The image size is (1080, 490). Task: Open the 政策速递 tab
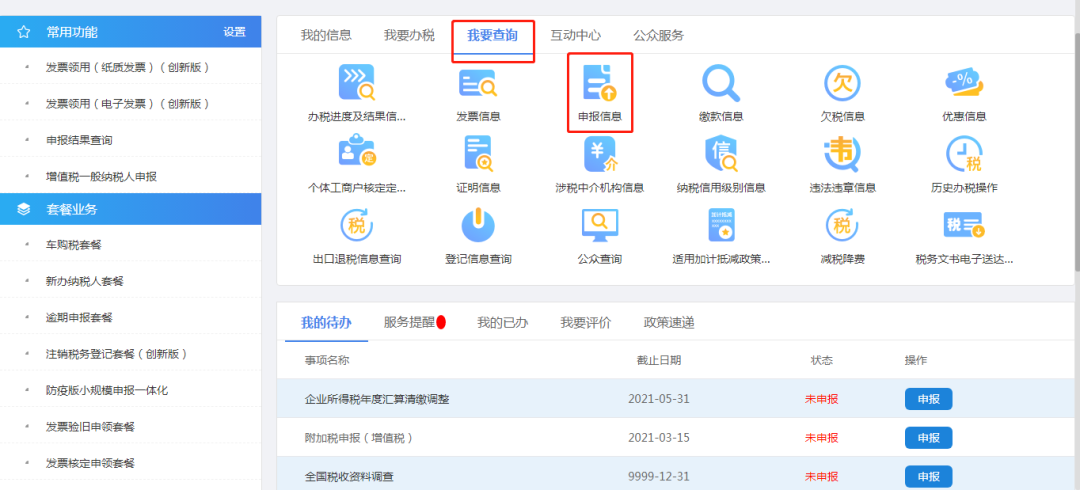click(669, 323)
